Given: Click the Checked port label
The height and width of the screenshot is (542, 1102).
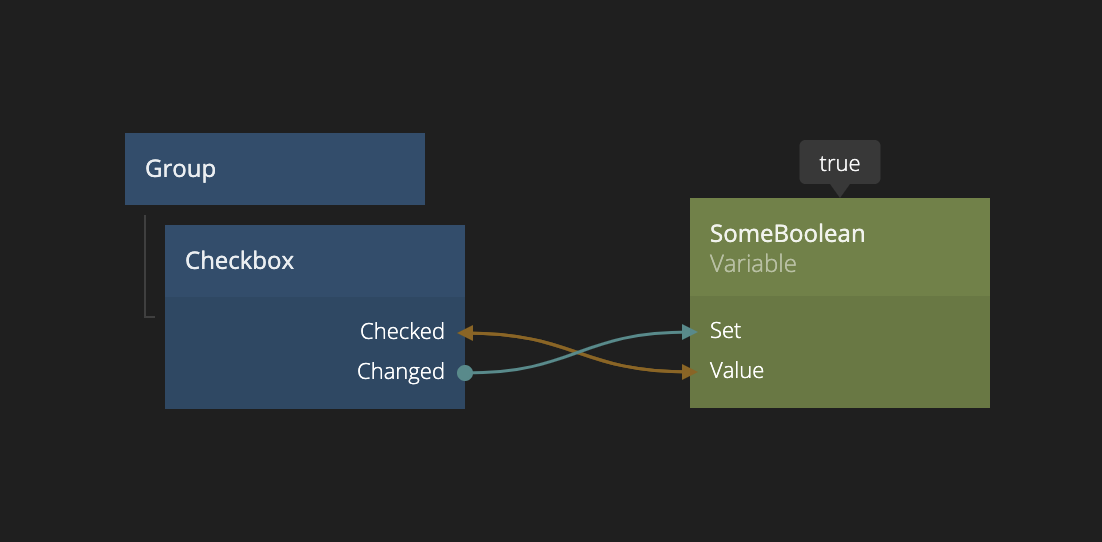Looking at the screenshot, I should pyautogui.click(x=402, y=331).
